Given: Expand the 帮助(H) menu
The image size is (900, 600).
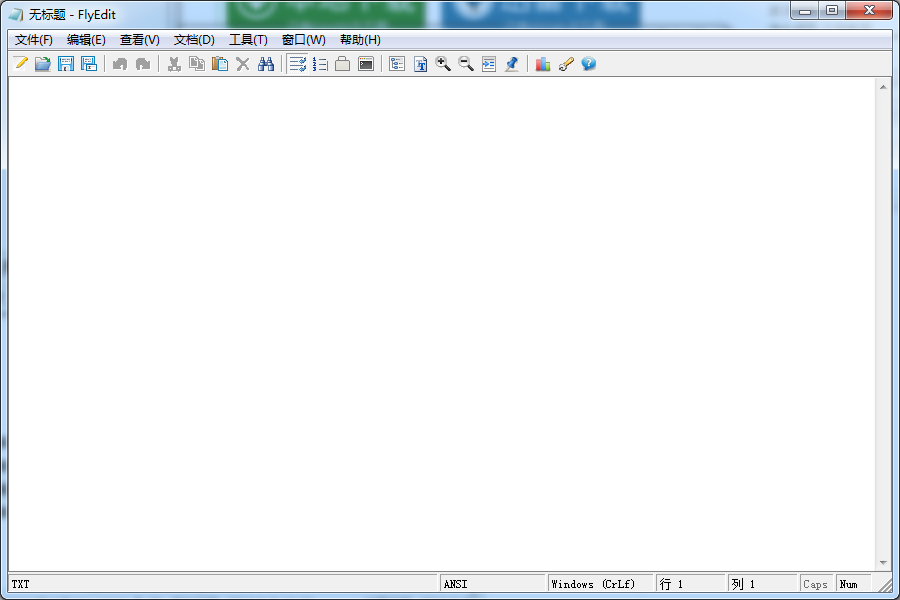Looking at the screenshot, I should click(x=360, y=40).
